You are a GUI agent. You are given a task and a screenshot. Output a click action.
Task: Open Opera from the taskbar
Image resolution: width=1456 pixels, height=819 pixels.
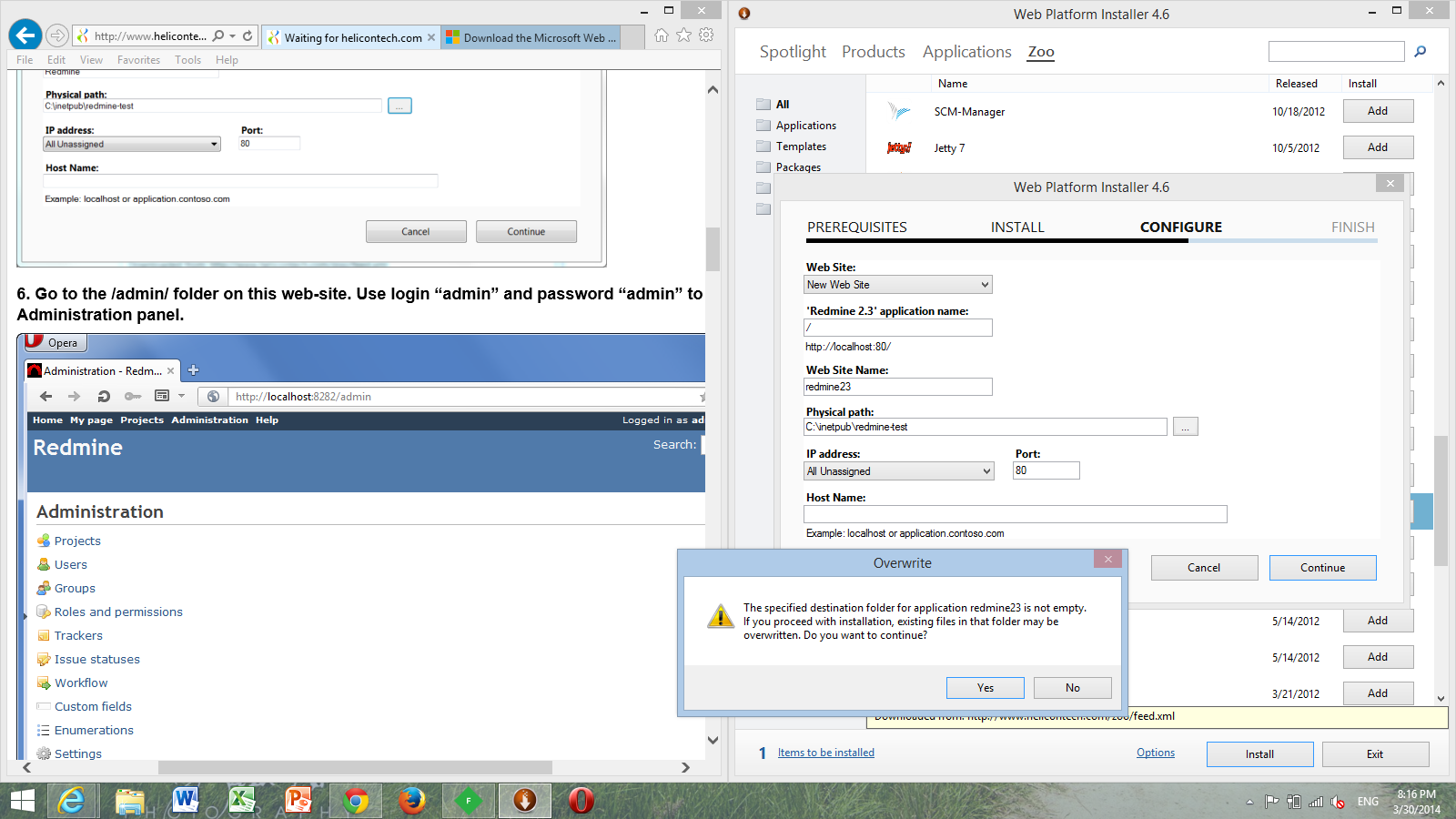[581, 801]
